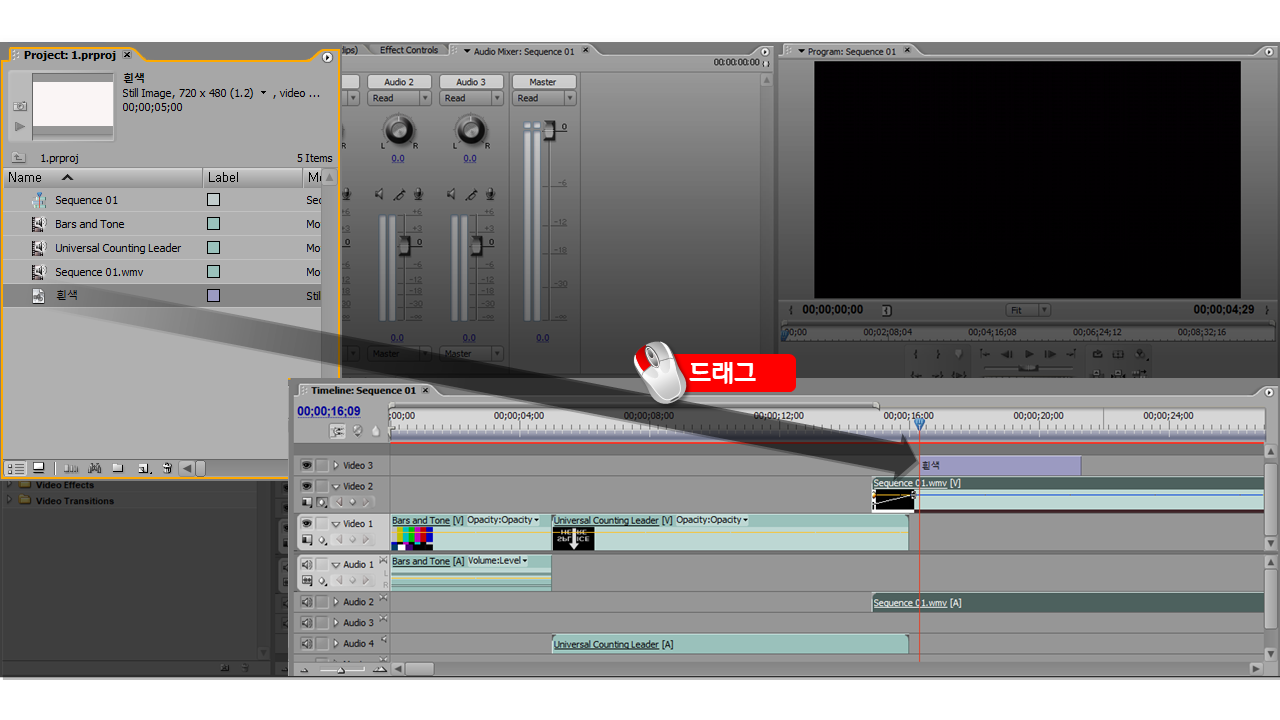Select Program: Sequence 01 tab
Screen dimensions: 1280x720
(851, 51)
